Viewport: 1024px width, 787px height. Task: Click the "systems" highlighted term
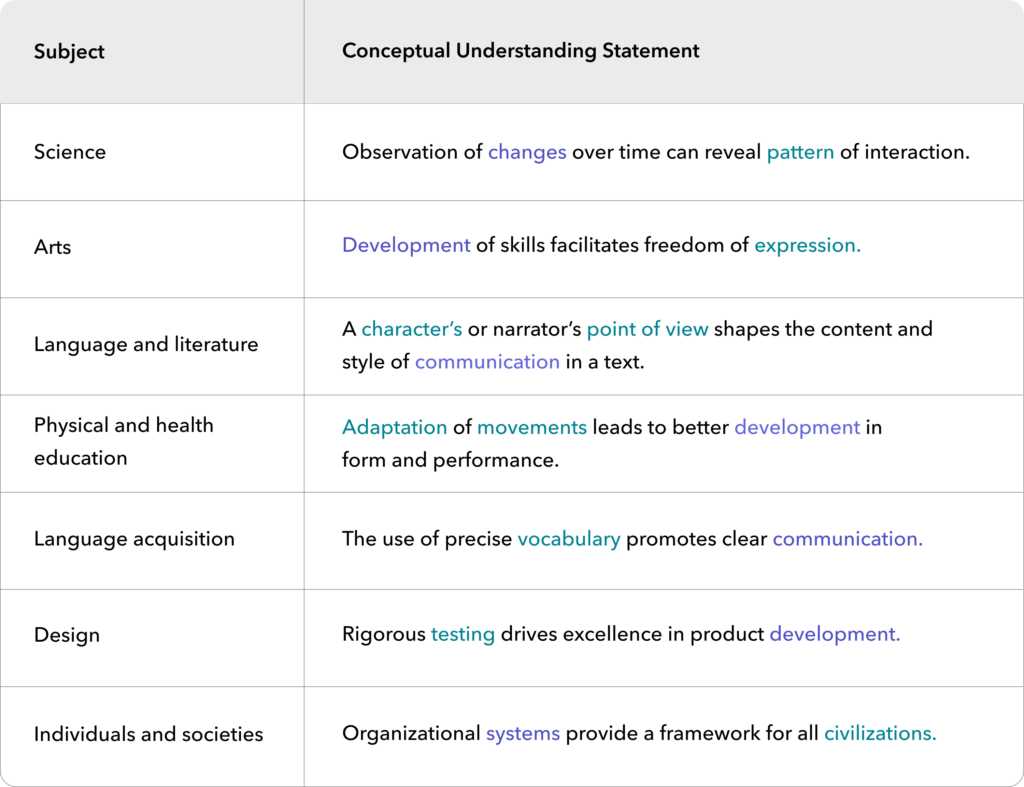(x=523, y=734)
